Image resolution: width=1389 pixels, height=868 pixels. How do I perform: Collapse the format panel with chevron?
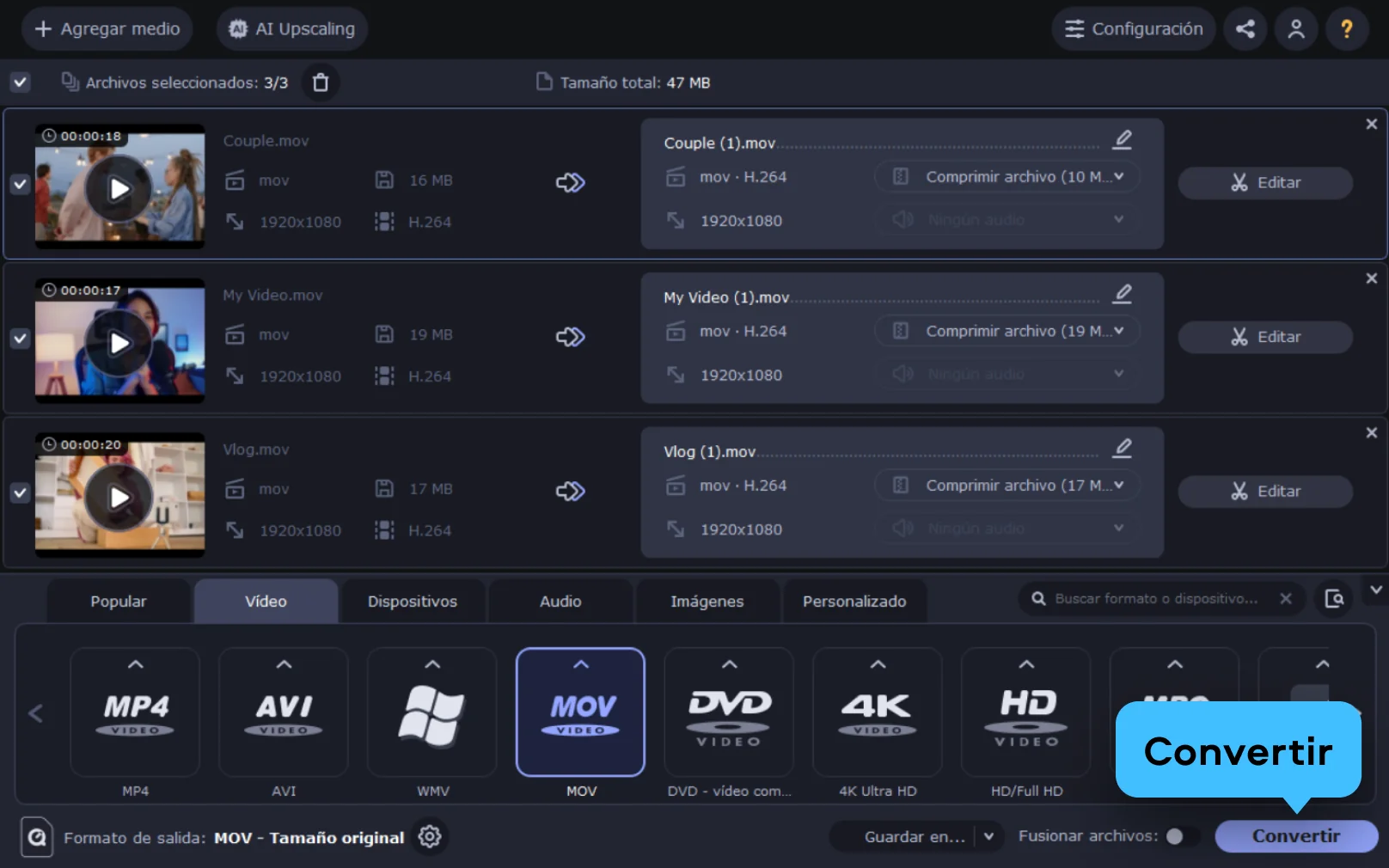click(x=1375, y=590)
